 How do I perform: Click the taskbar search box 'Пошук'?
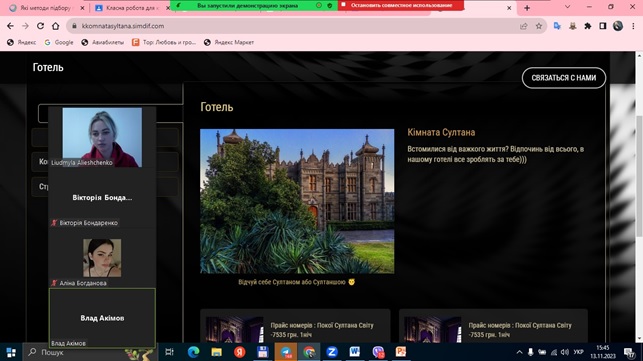point(90,352)
